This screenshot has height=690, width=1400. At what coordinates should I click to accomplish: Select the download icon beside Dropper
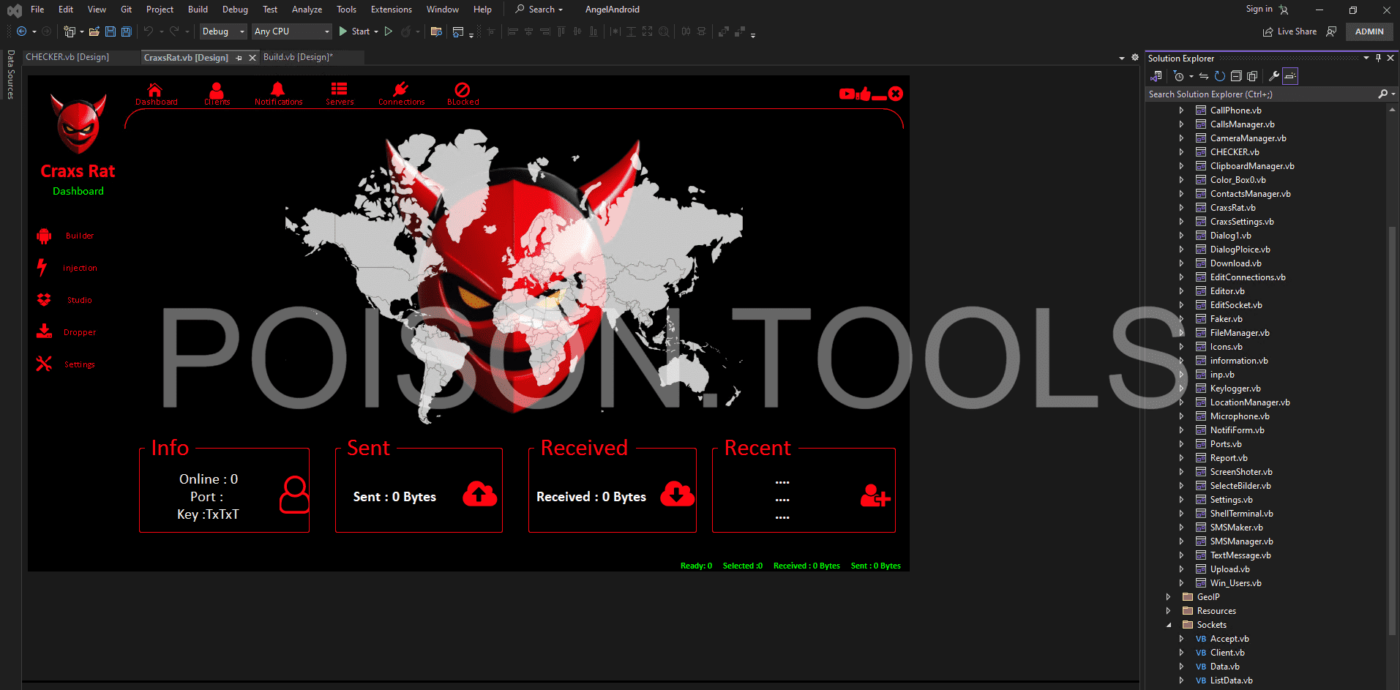pos(43,332)
